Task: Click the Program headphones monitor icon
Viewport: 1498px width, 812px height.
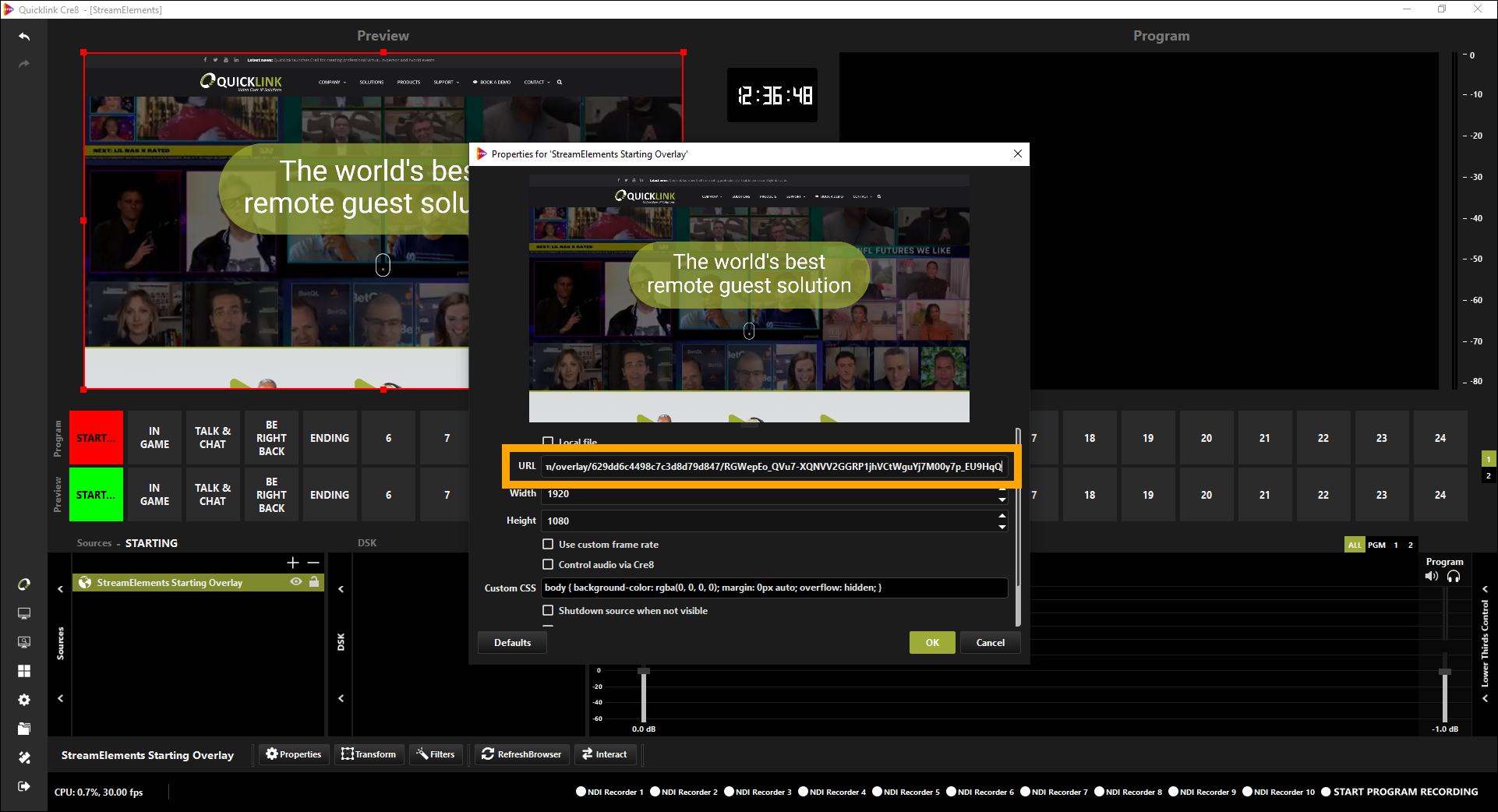Action: tap(1454, 577)
